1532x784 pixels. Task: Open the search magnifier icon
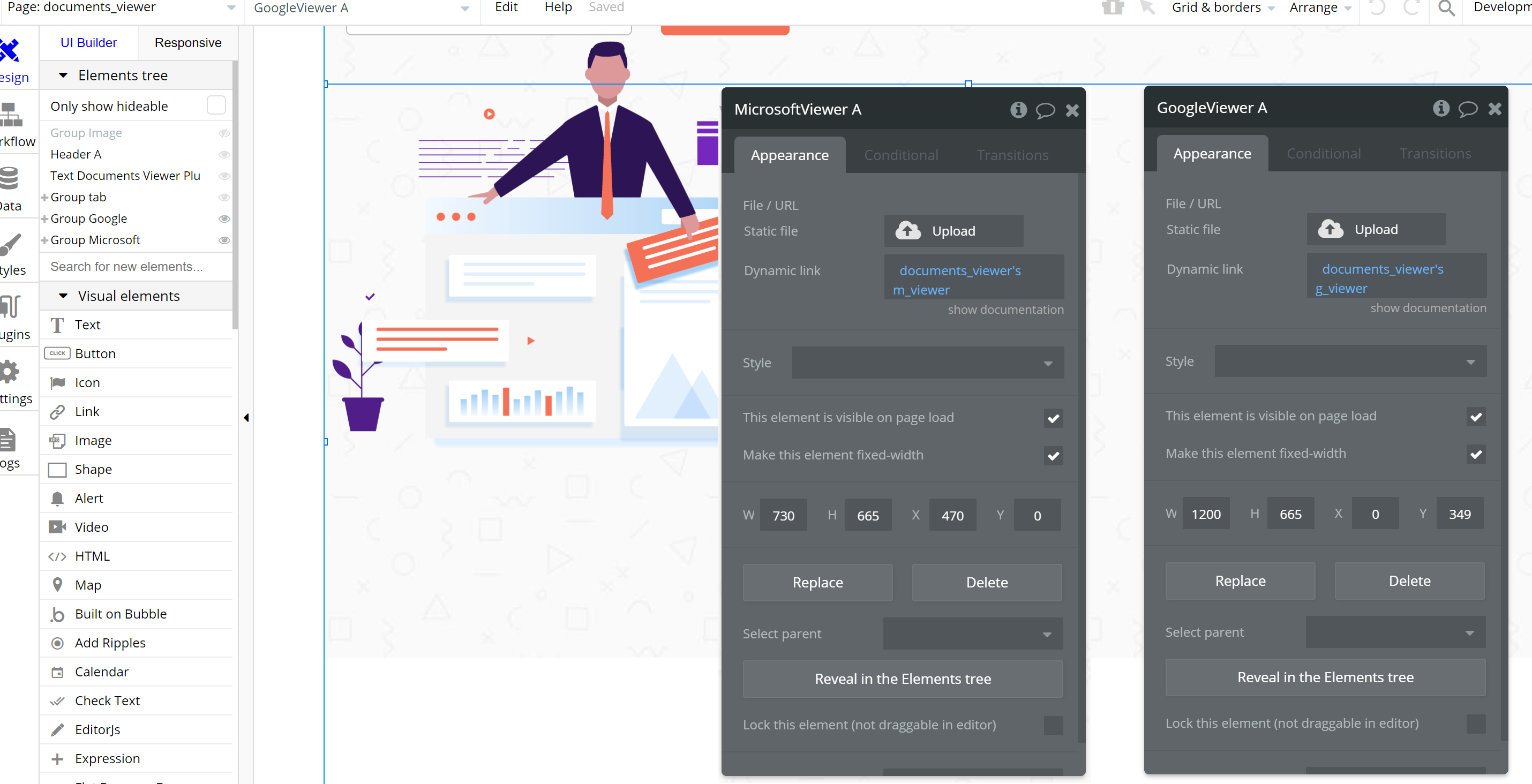click(1446, 7)
